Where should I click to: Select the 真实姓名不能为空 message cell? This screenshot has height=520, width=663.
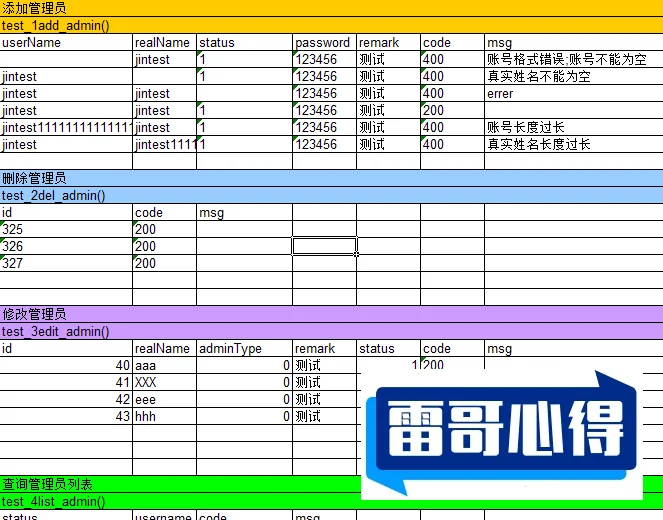(574, 76)
